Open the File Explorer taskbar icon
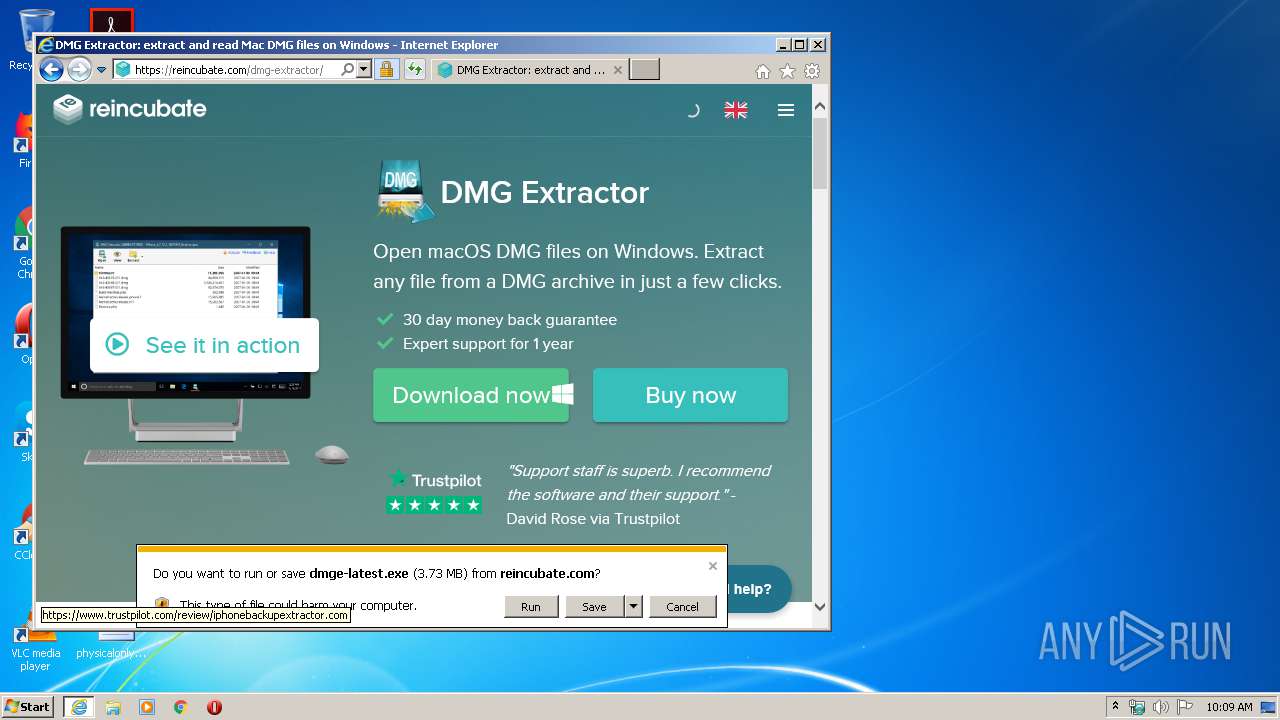Screen dimensions: 1280x720 click(x=113, y=707)
